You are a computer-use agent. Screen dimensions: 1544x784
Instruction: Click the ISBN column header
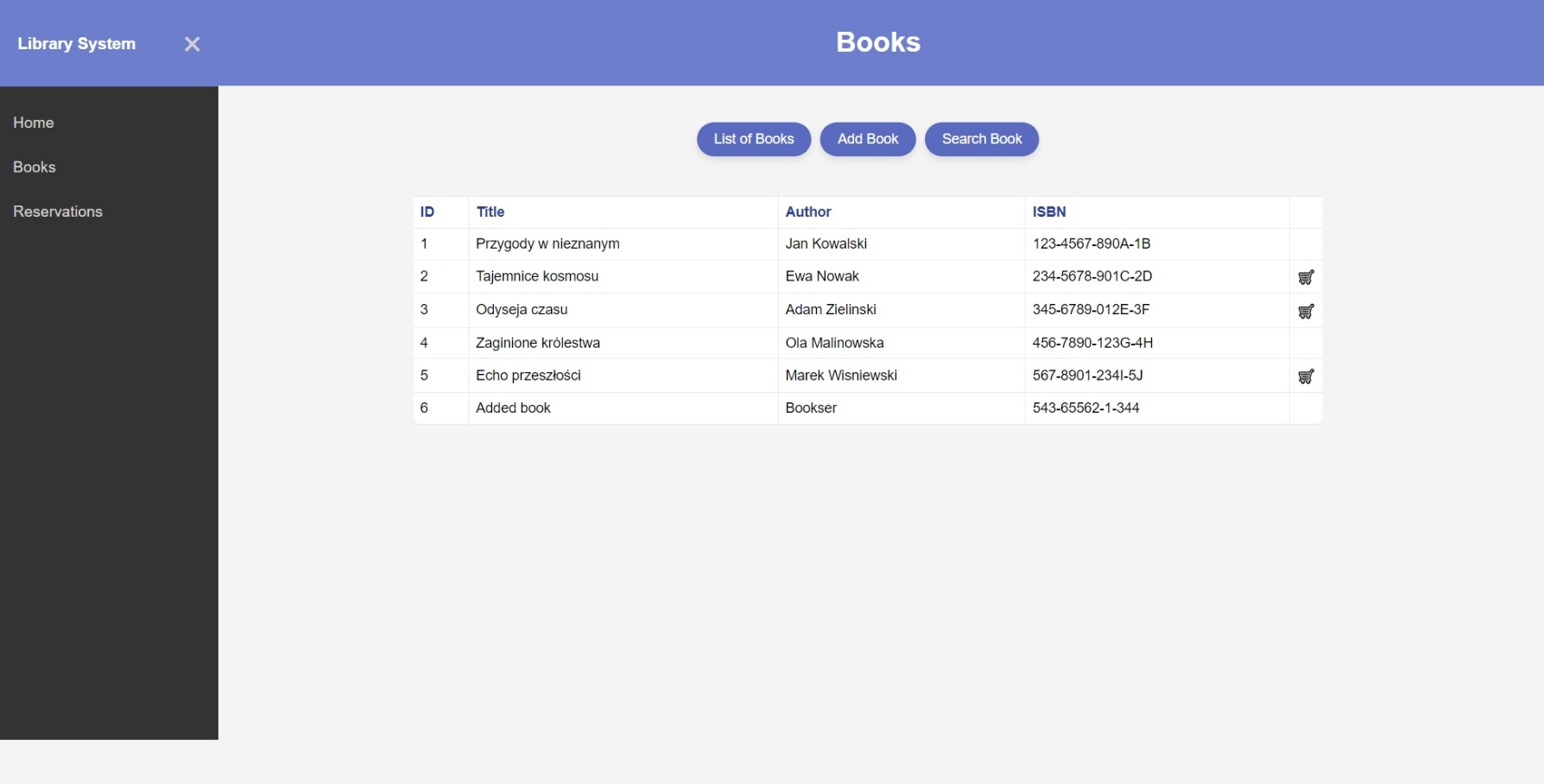coord(1049,212)
